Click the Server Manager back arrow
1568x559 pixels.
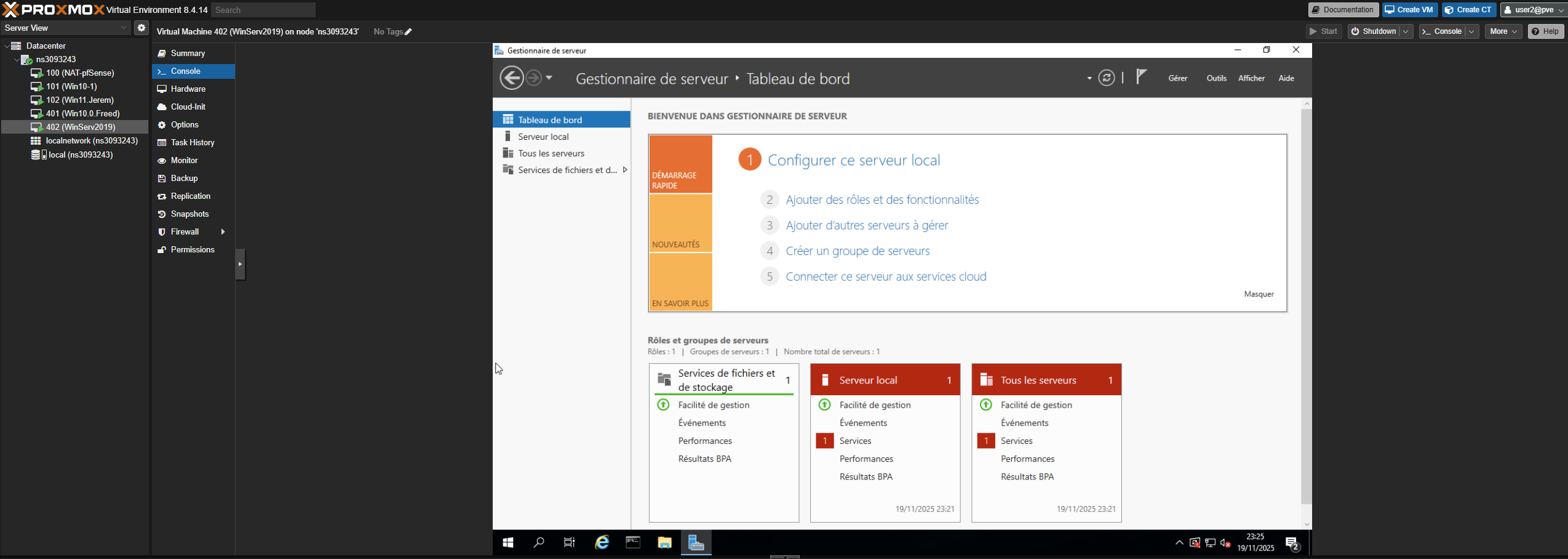point(511,78)
